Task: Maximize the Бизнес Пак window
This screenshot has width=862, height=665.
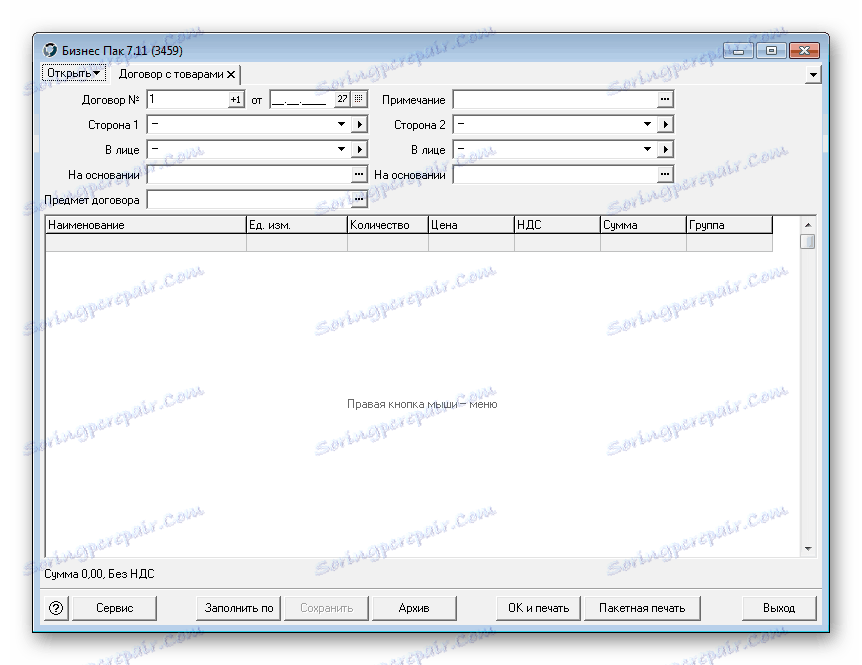Action: click(x=771, y=51)
